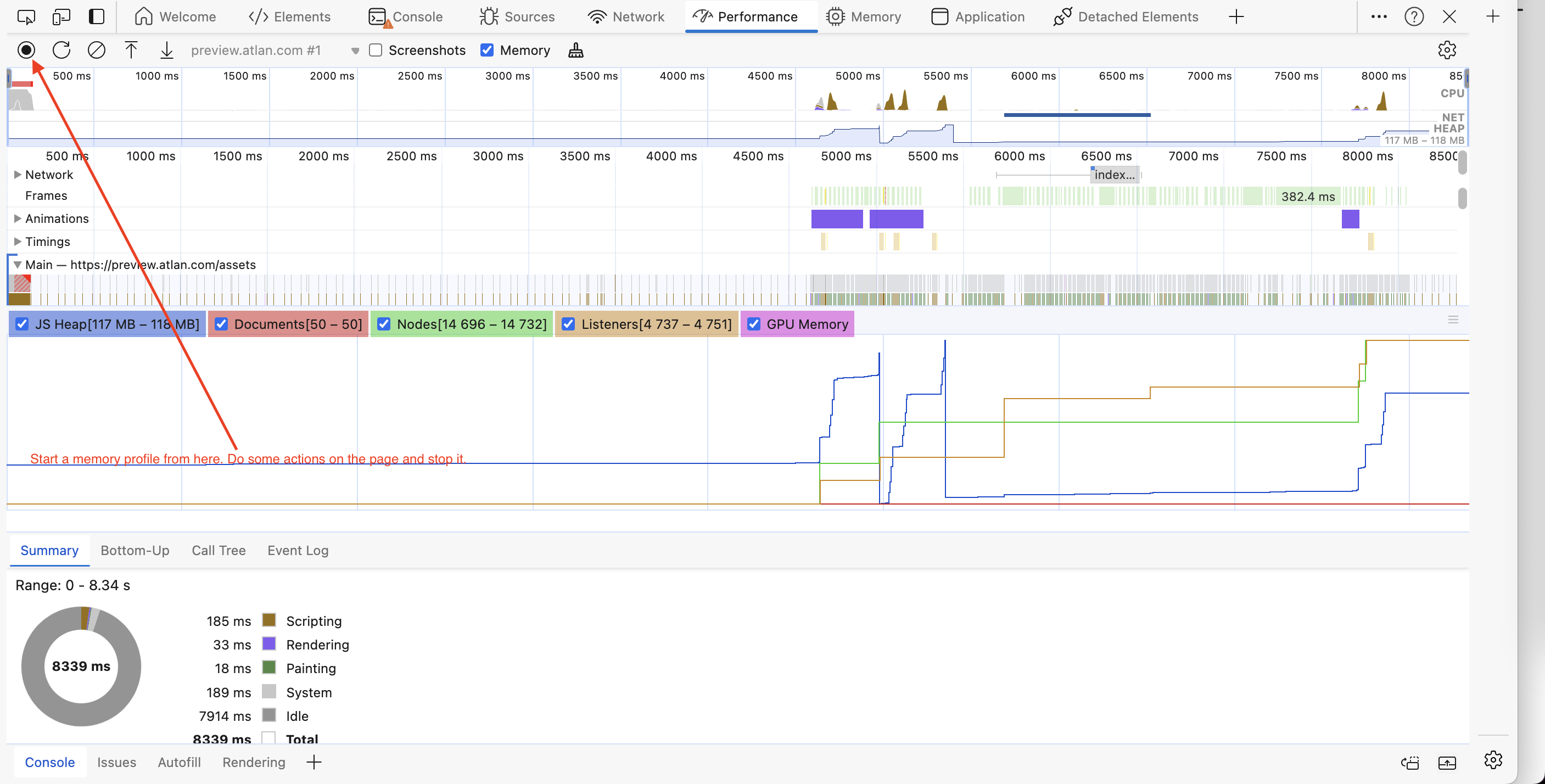The height and width of the screenshot is (784, 1545).
Task: Switch to the Bottom-Up tab
Action: pos(135,550)
